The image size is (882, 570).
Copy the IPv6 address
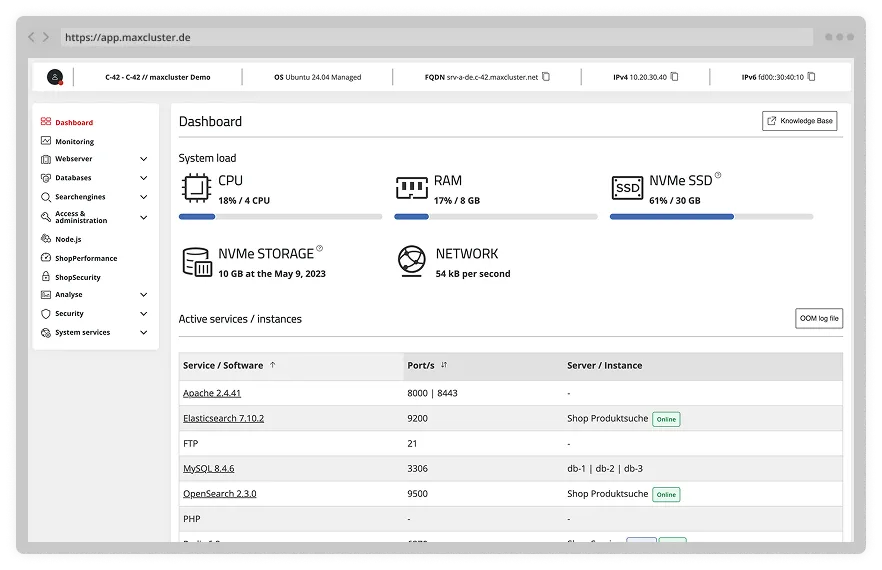tap(811, 77)
